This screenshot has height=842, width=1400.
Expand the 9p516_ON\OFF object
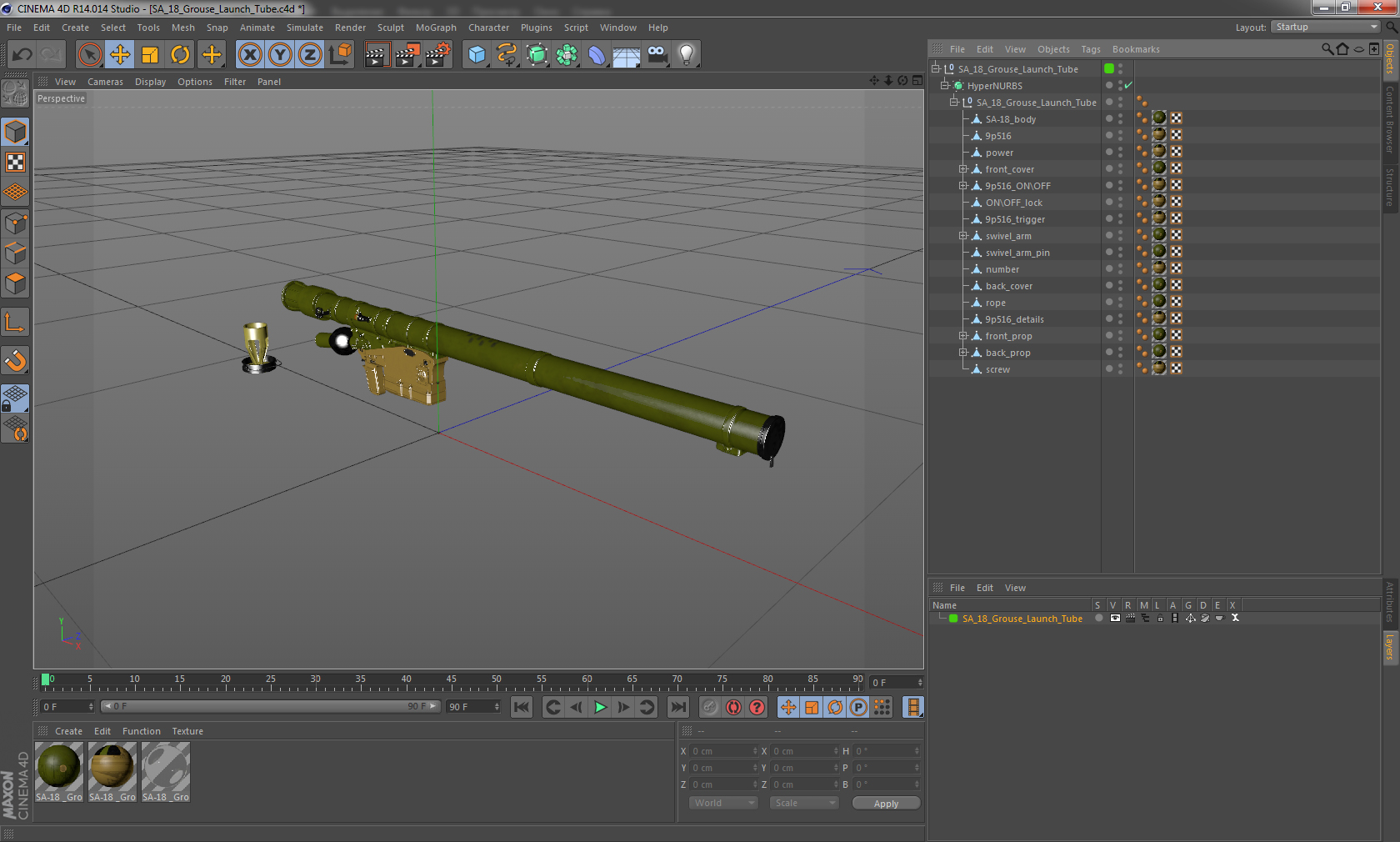pos(963,185)
